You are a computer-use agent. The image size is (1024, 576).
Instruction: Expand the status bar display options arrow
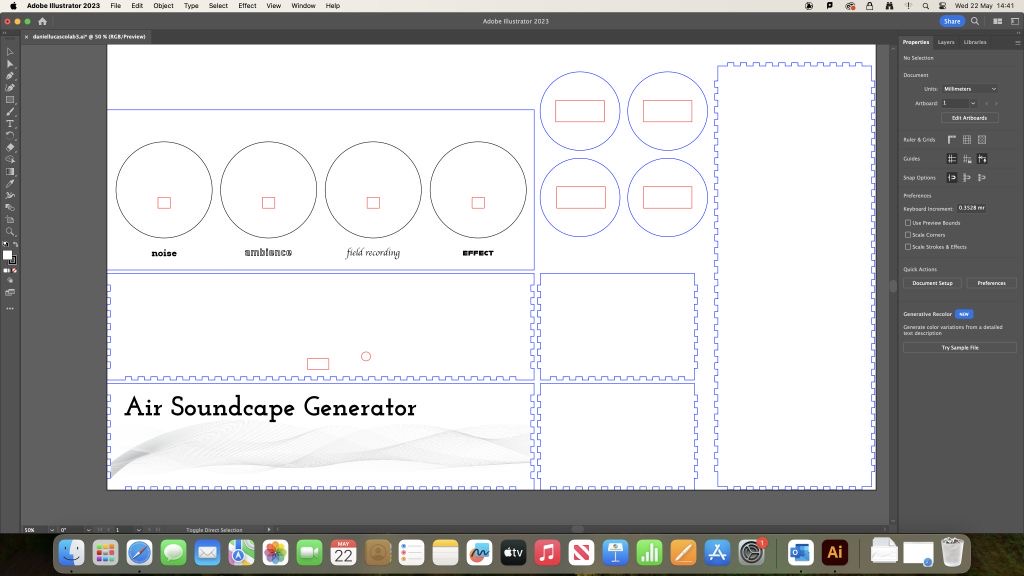(x=268, y=530)
